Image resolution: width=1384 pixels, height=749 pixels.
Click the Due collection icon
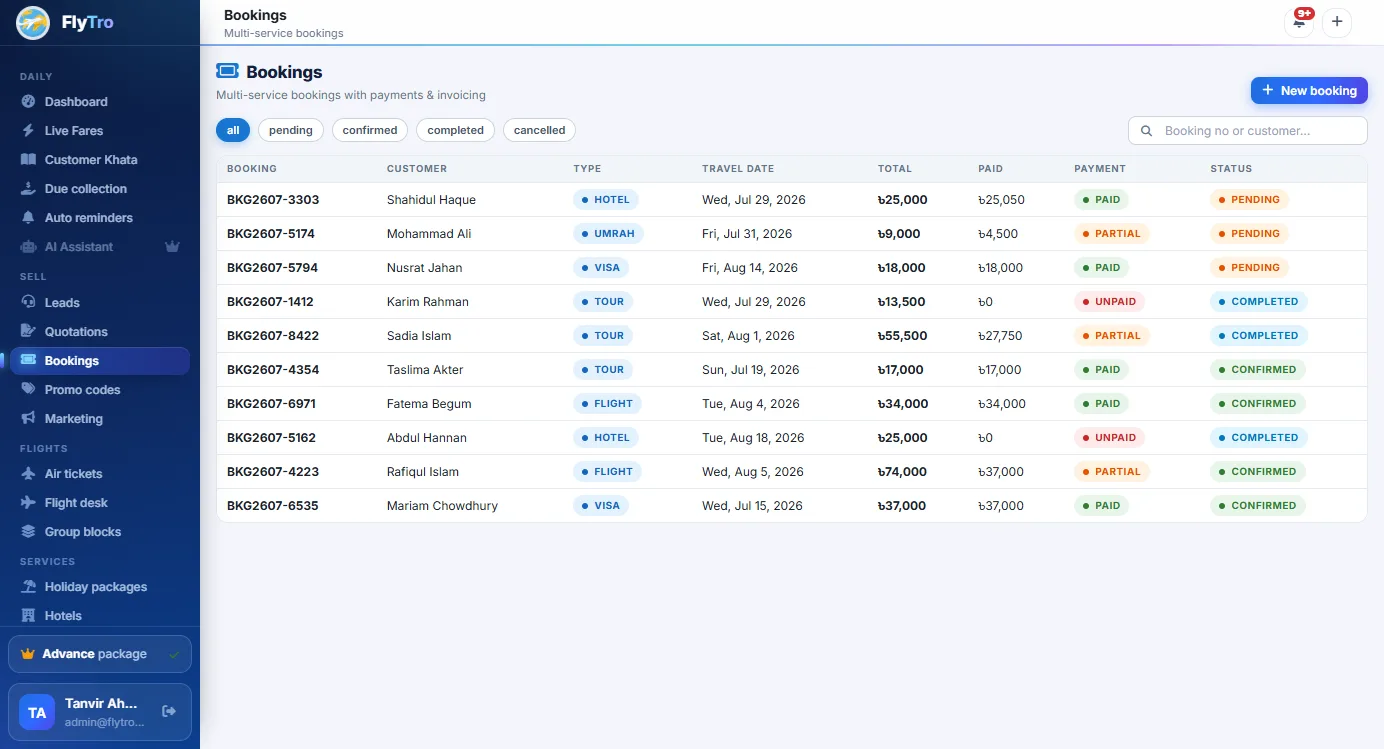[28, 189]
